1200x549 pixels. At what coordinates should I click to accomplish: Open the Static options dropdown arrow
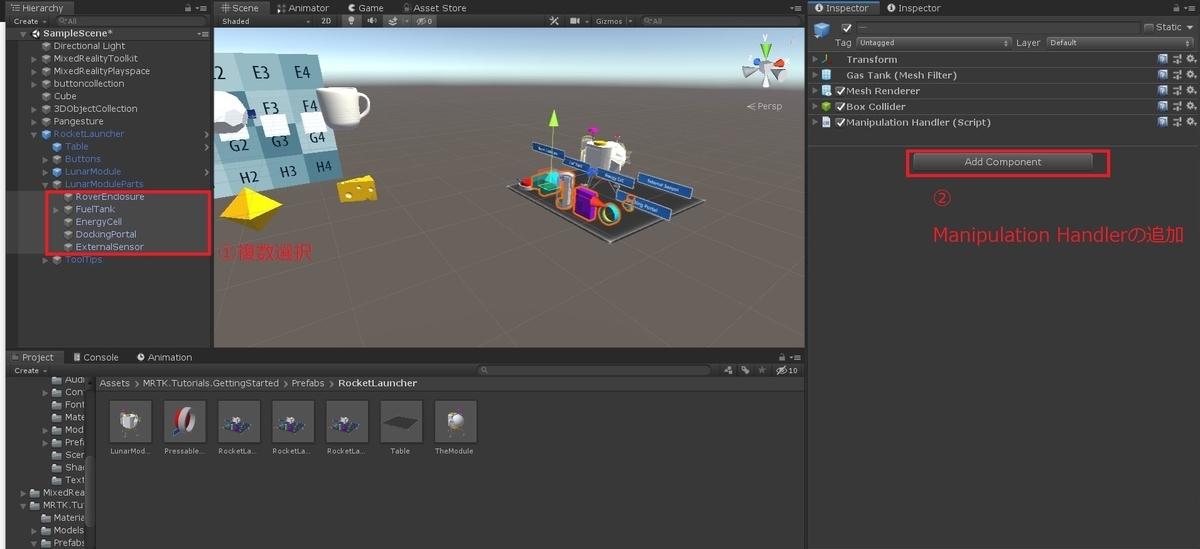click(x=1191, y=28)
